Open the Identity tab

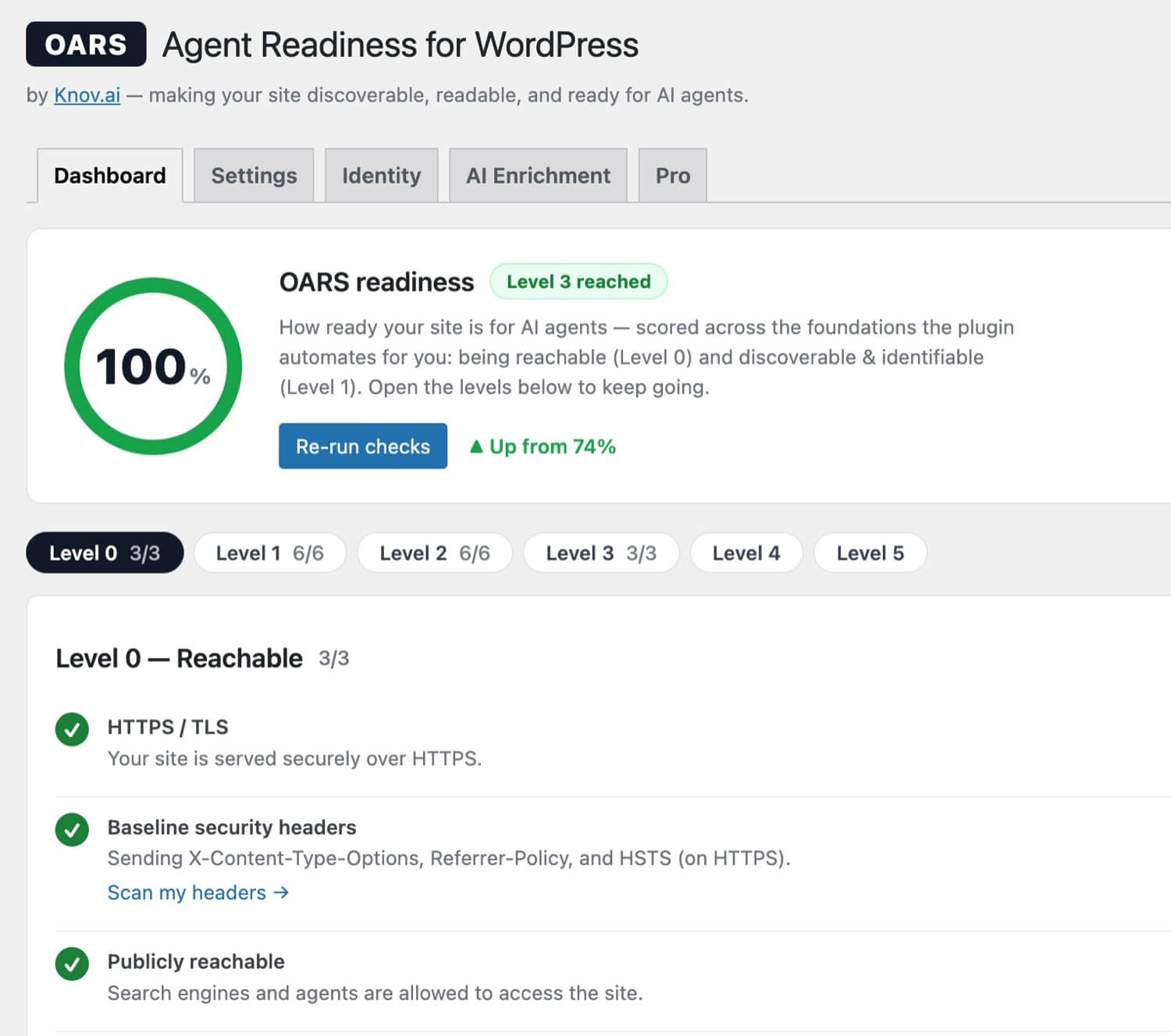pyautogui.click(x=381, y=176)
